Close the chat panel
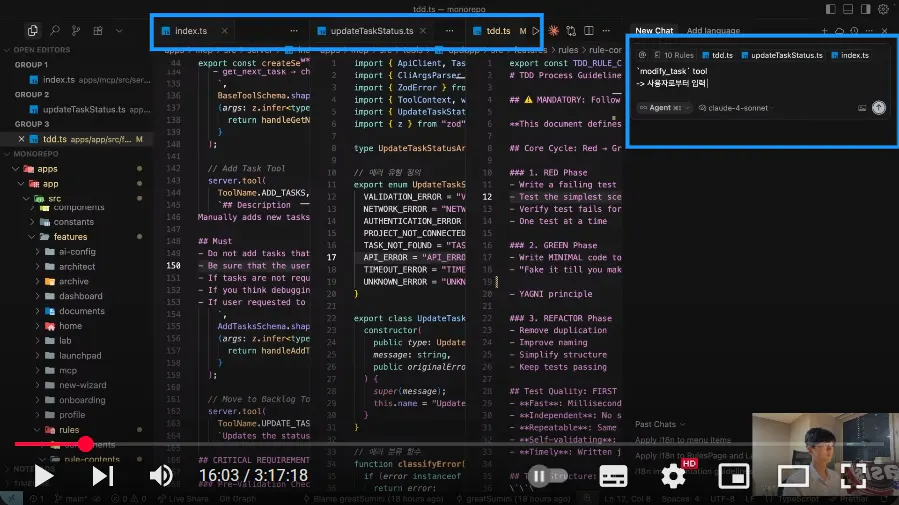This screenshot has width=899, height=505. click(x=885, y=31)
